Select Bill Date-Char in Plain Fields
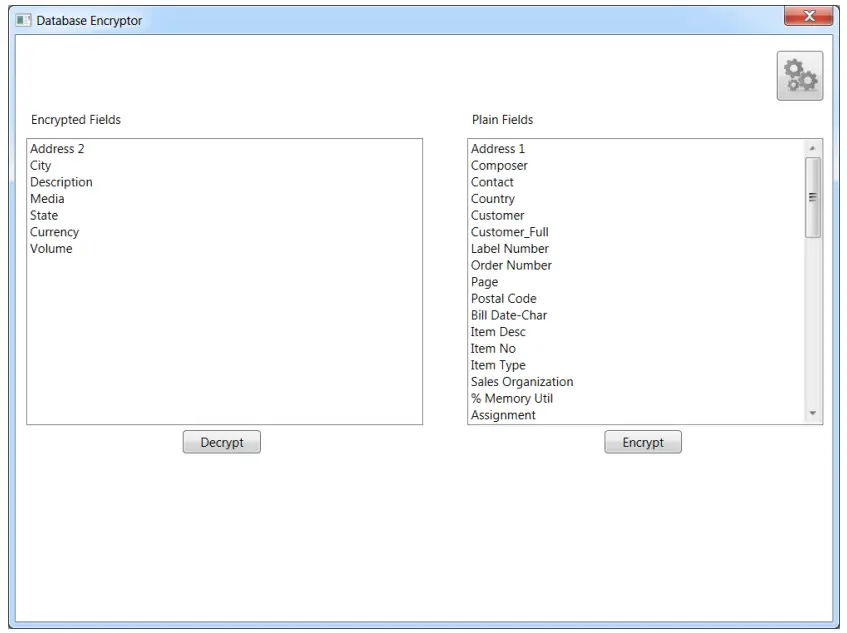The width and height of the screenshot is (847, 633). (x=509, y=315)
